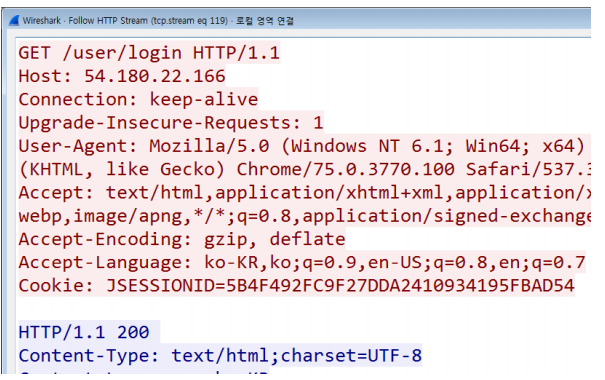Viewport: 605px width, 380px height.
Task: Click the Wireshark shark fin icon
Action: (14, 20)
